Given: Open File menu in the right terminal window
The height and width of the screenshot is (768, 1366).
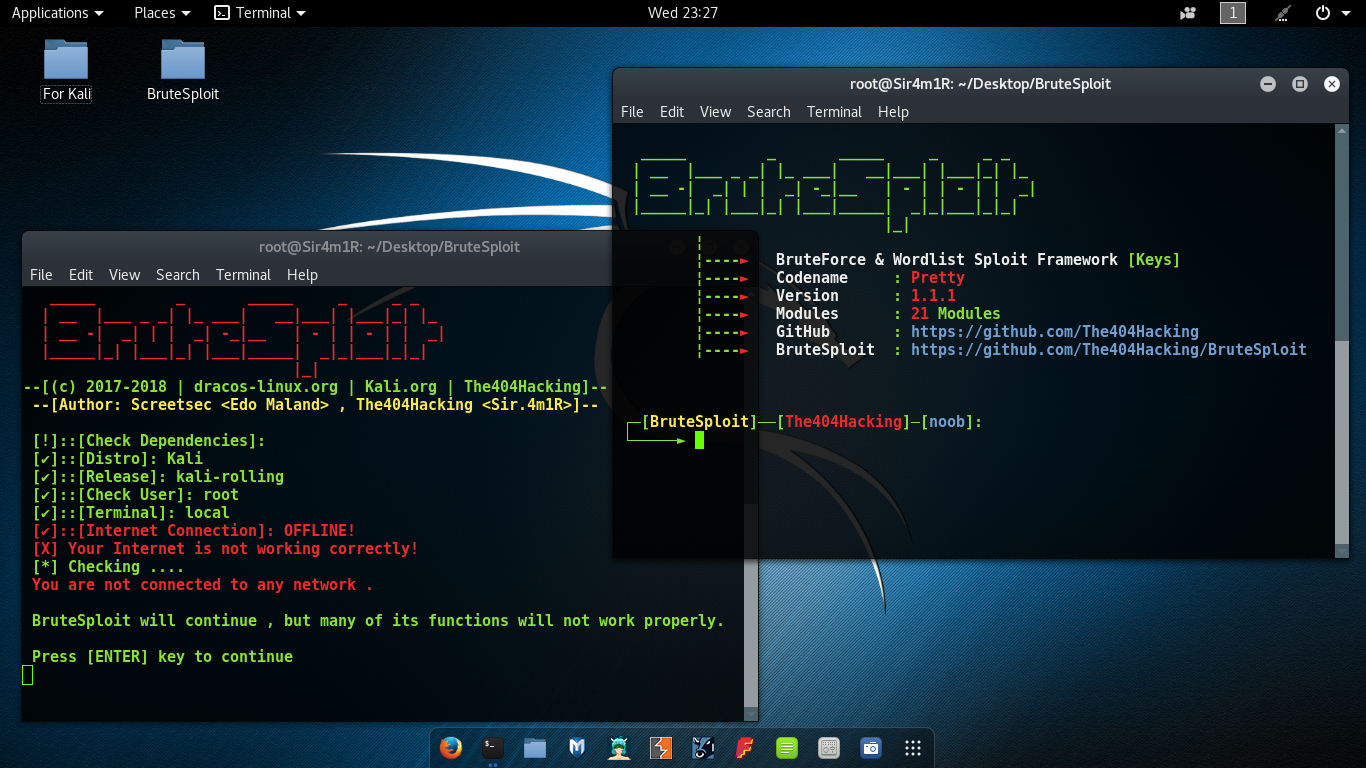Looking at the screenshot, I should click(632, 112).
